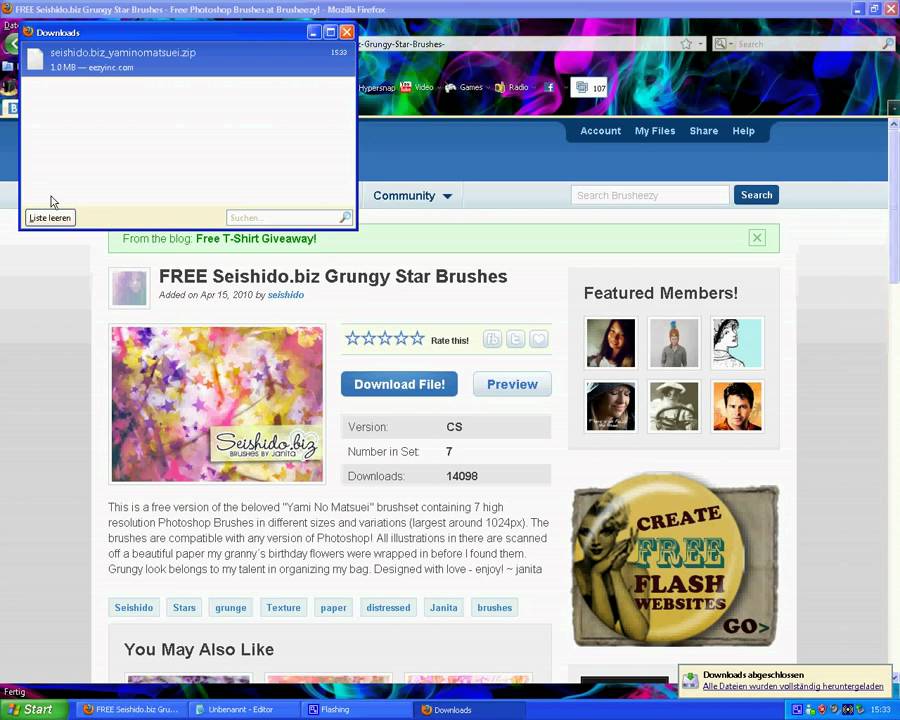This screenshot has width=900, height=720.
Task: Open the orange-background featured member photo
Action: pos(737,407)
